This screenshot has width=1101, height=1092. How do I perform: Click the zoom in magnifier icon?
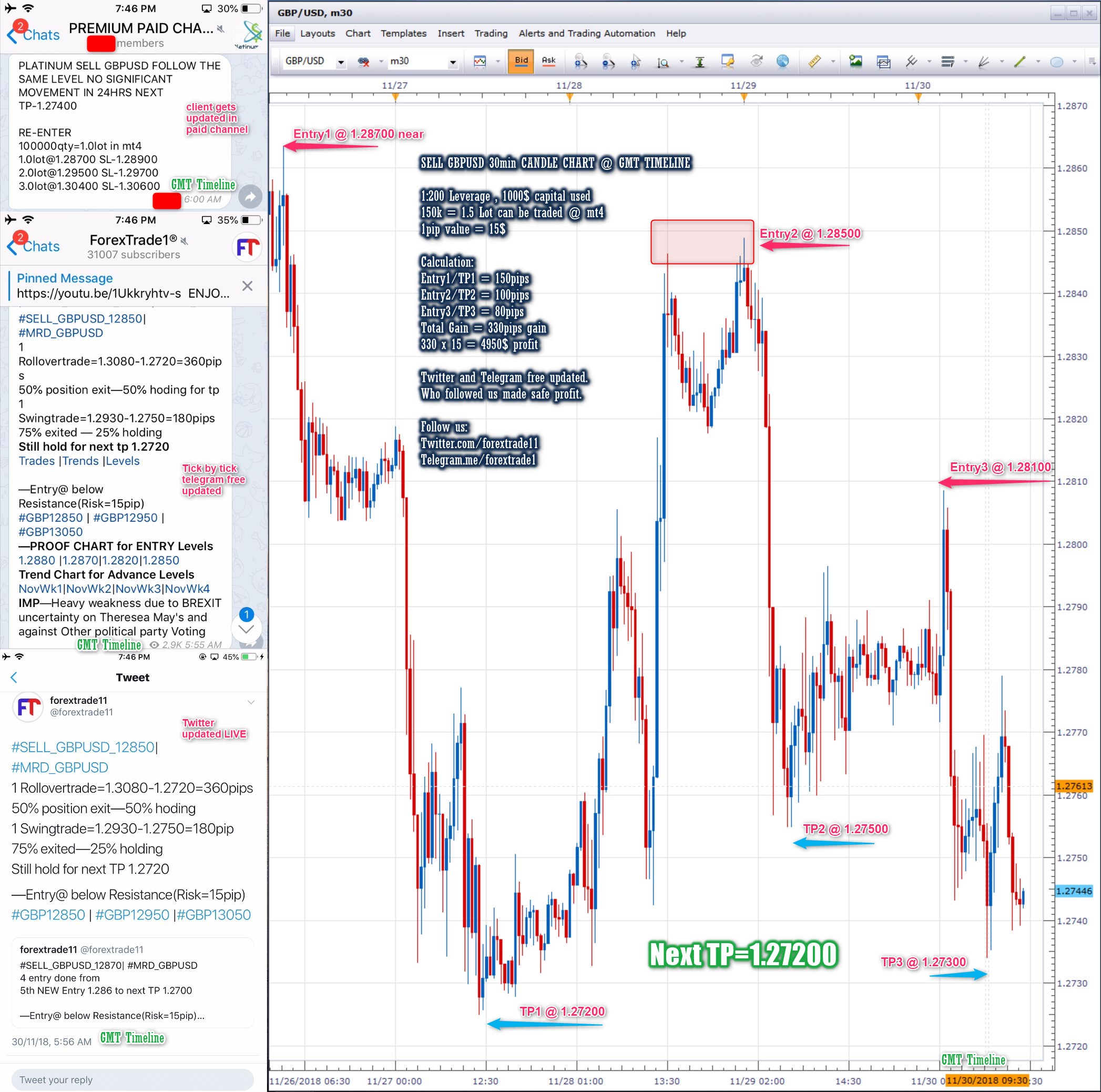(x=580, y=62)
